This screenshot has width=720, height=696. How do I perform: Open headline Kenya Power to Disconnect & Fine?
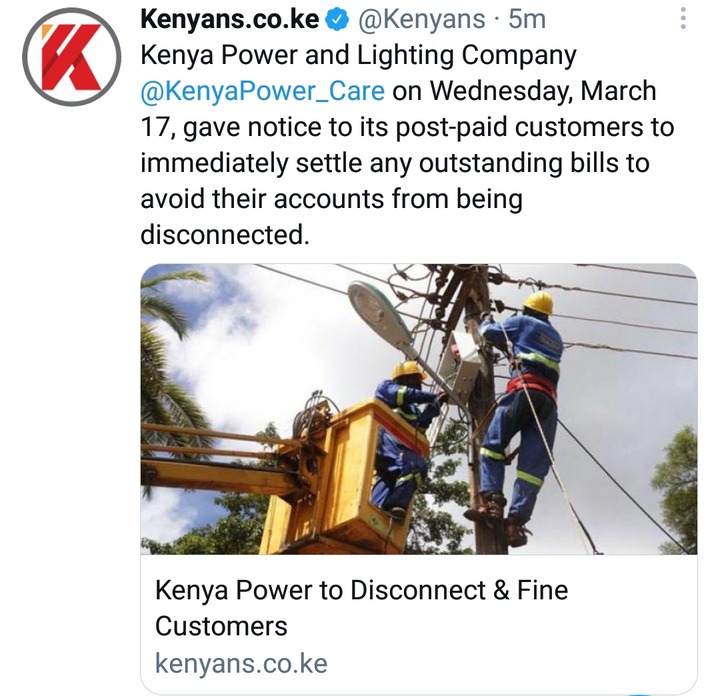tap(361, 590)
